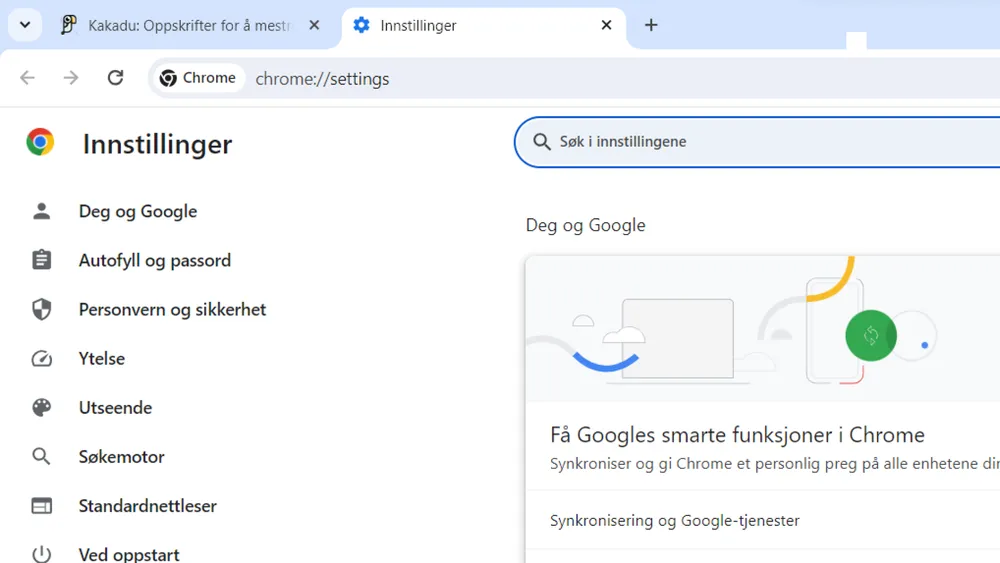Open Deg og Google in sidebar
This screenshot has height=563, width=1000.
(138, 211)
